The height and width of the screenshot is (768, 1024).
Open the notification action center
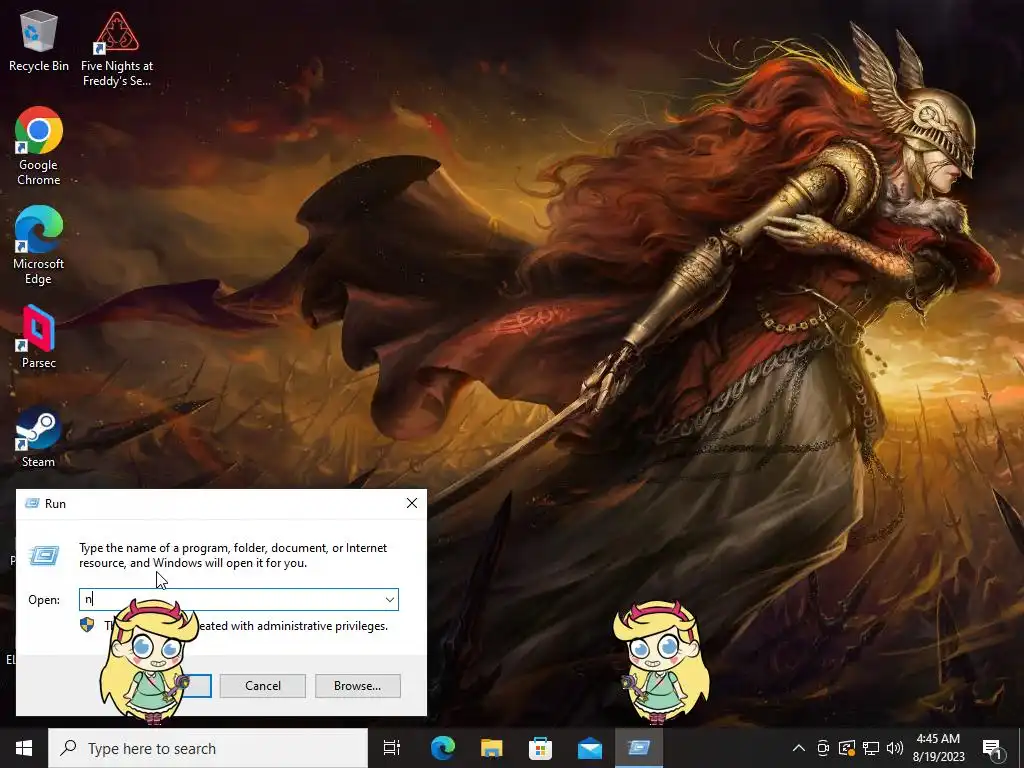click(x=993, y=748)
